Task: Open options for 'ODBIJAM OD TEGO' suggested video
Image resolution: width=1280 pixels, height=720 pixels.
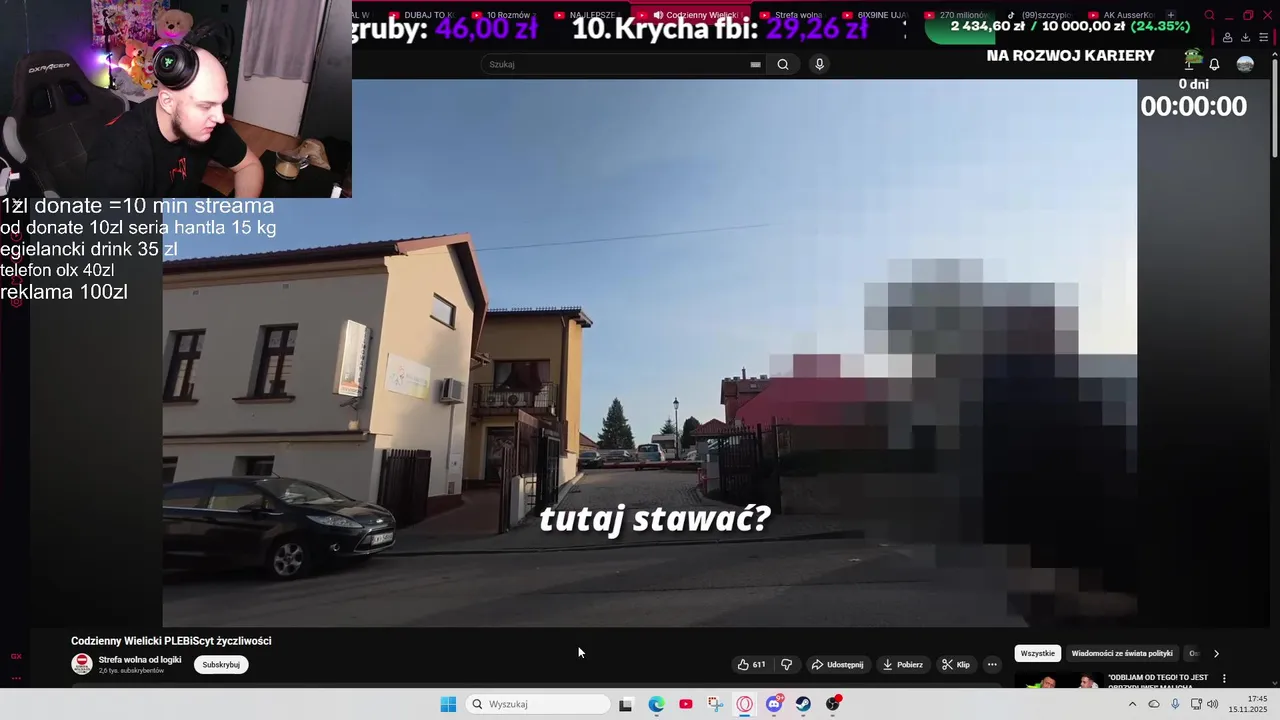Action: [x=1224, y=679]
